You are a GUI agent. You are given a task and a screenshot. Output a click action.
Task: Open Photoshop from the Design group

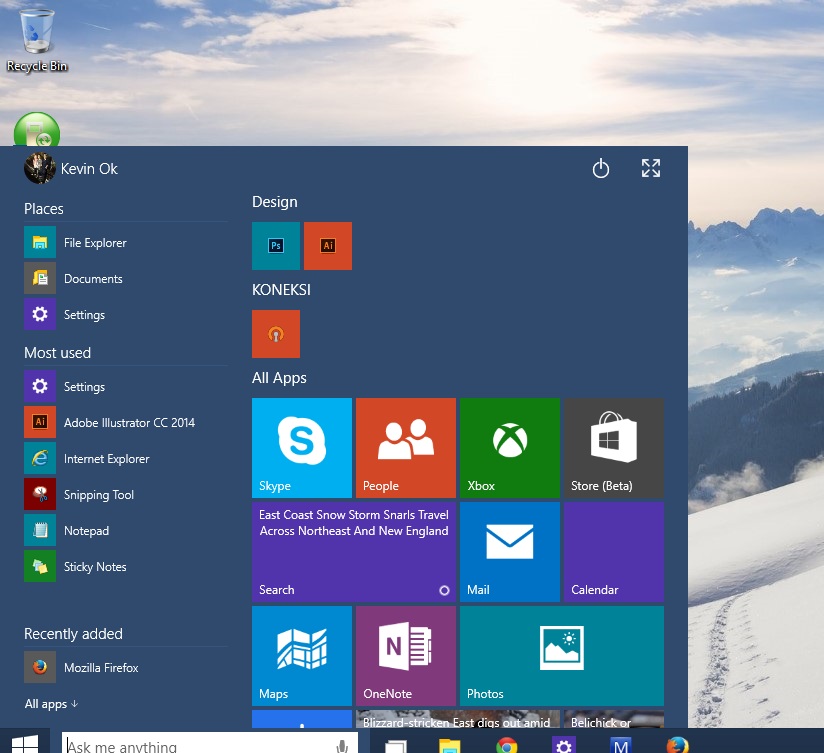tap(275, 245)
